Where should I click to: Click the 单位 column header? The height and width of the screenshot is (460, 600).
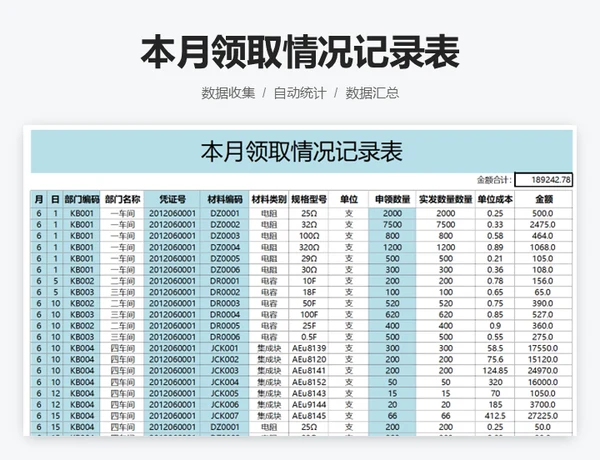[349, 199]
